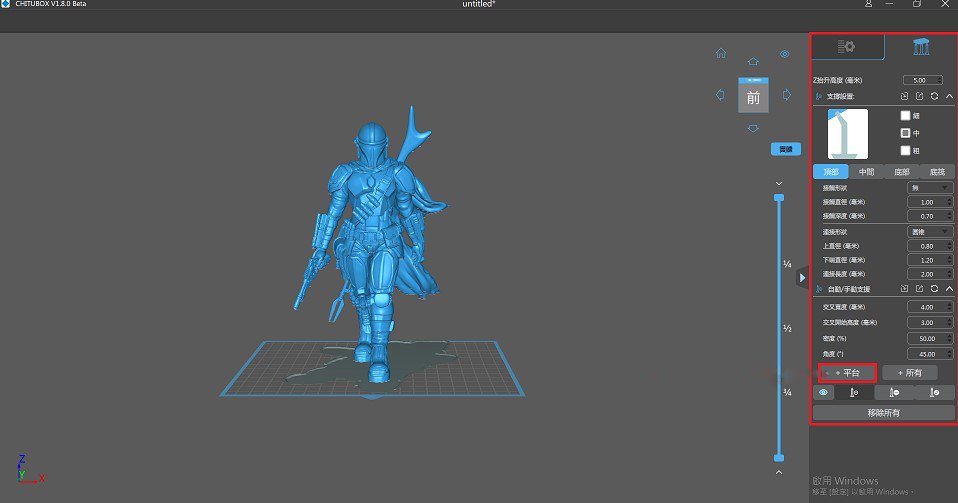The image size is (958, 503).
Task: Reset 自動/手動支援 settings with refresh icon
Action: point(934,289)
